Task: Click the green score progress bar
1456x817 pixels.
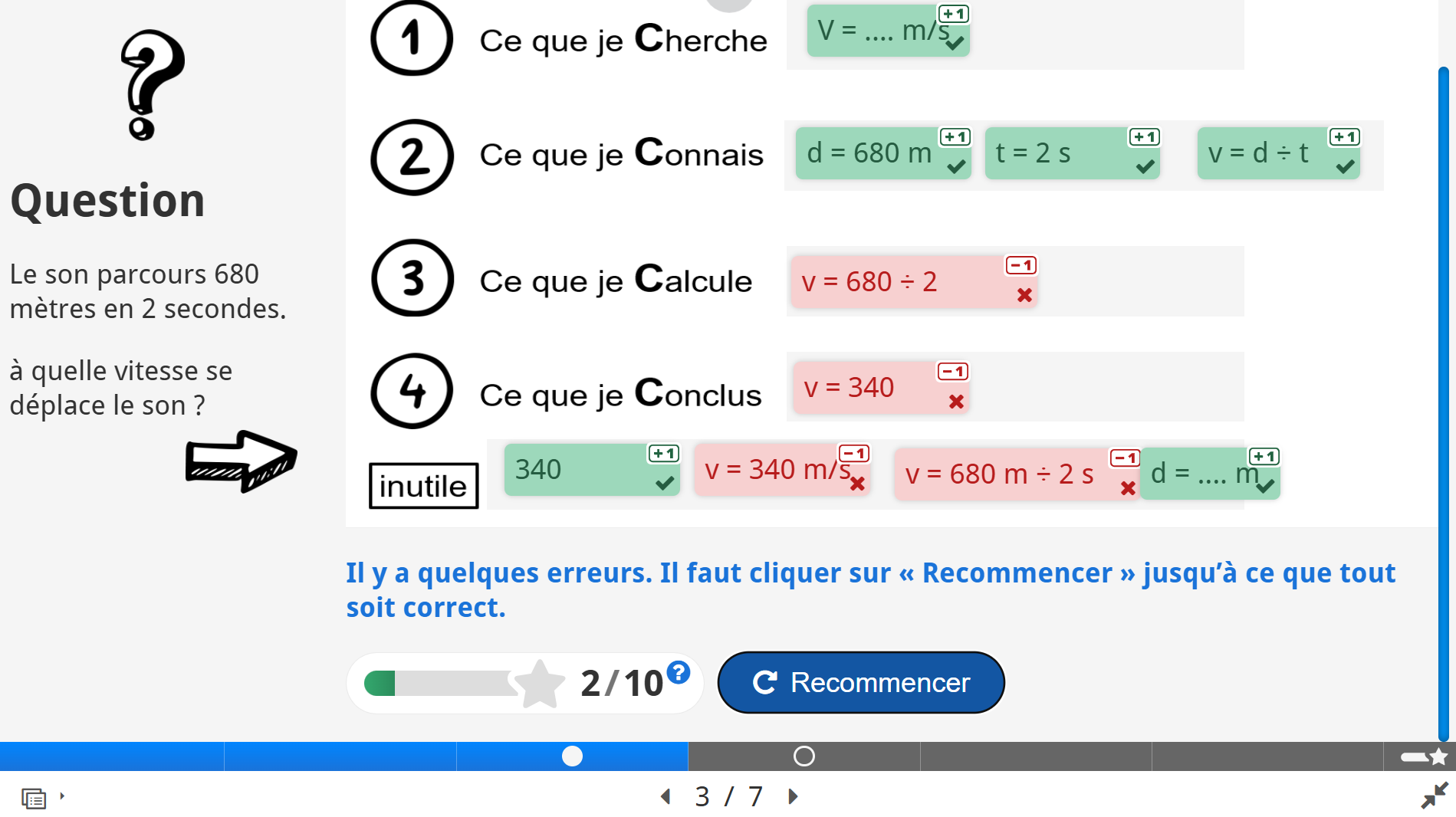Action: click(439, 683)
